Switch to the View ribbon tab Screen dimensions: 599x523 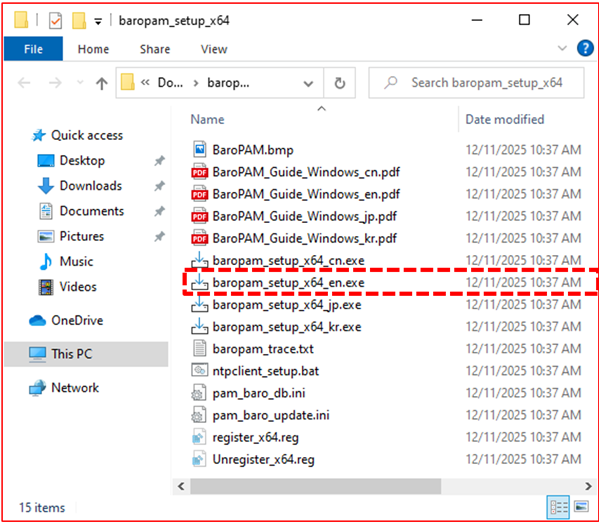pyautogui.click(x=214, y=49)
